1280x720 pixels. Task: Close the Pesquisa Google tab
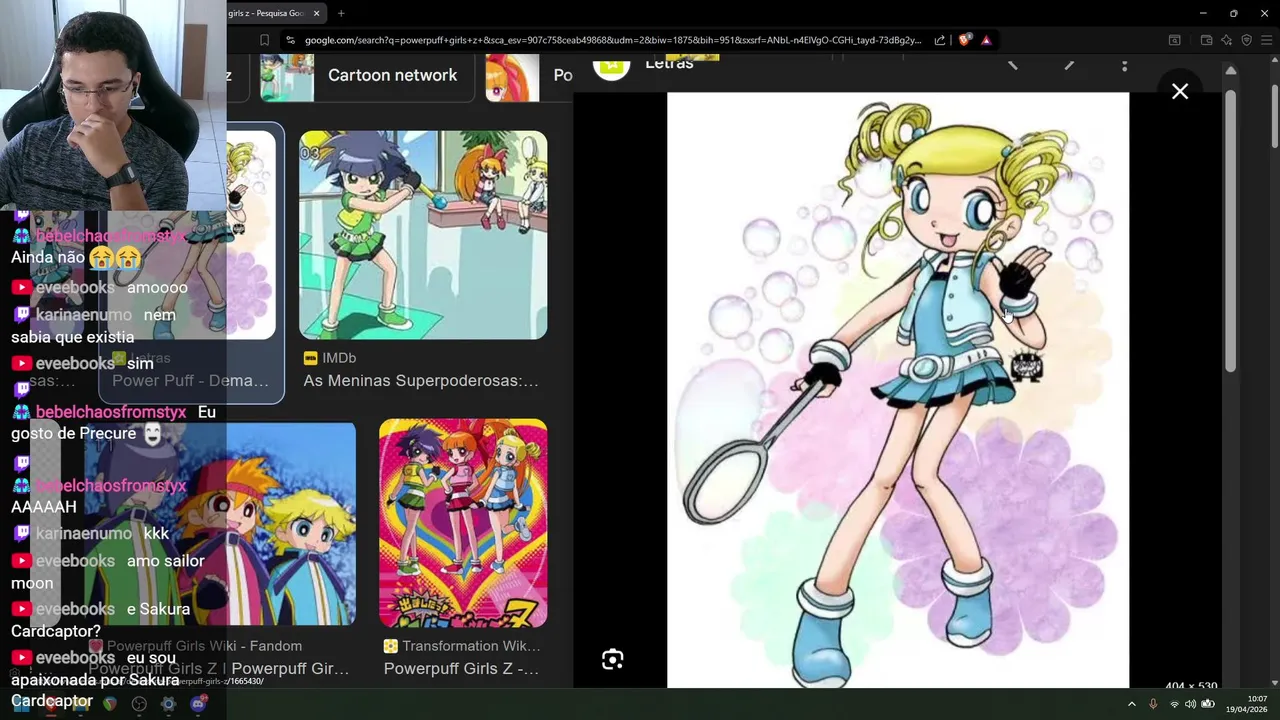click(317, 13)
